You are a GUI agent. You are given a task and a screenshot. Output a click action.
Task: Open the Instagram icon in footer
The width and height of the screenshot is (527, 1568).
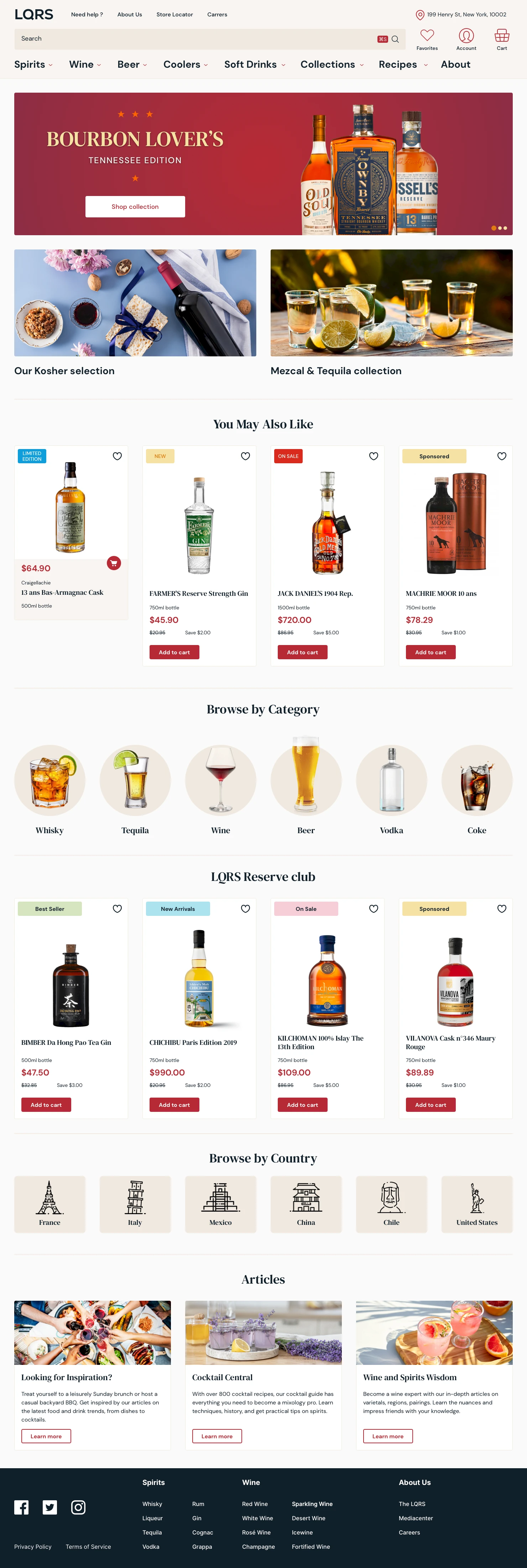[x=78, y=1507]
